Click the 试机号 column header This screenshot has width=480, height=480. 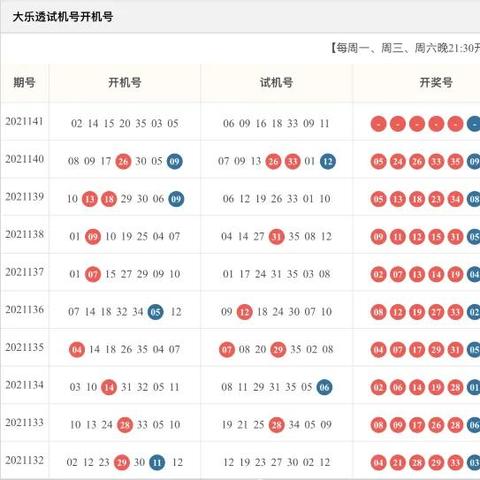[x=276, y=82]
